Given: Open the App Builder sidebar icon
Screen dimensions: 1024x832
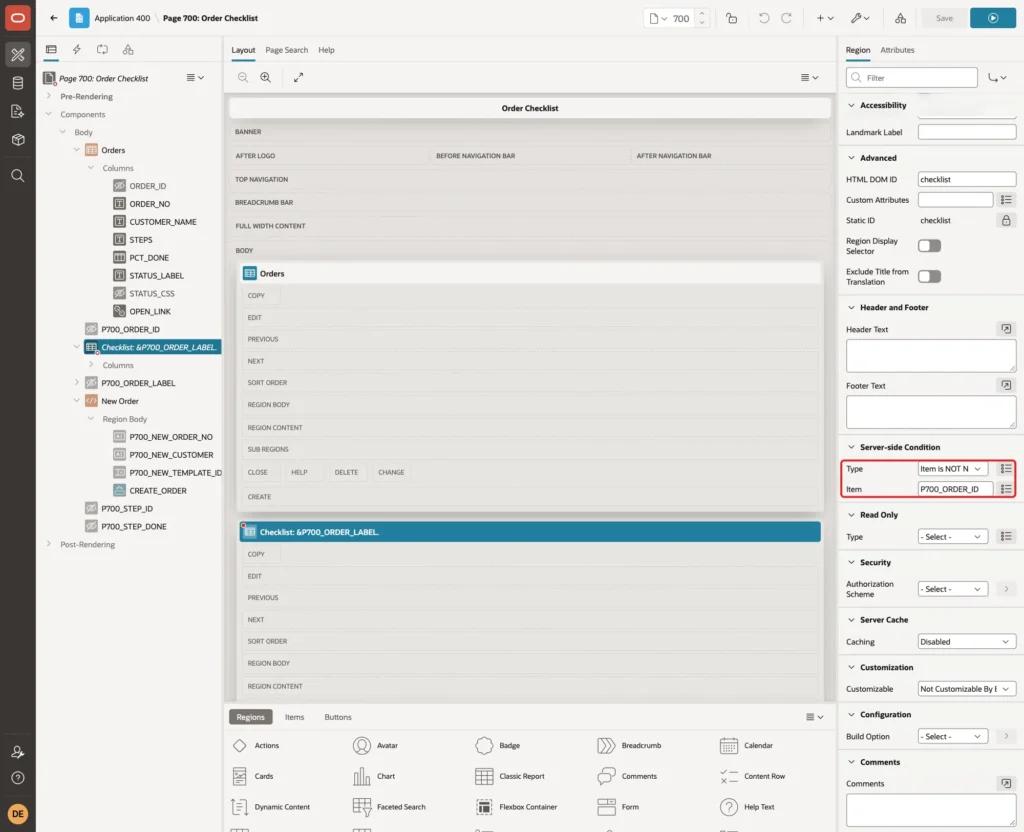Looking at the screenshot, I should pyautogui.click(x=18, y=55).
